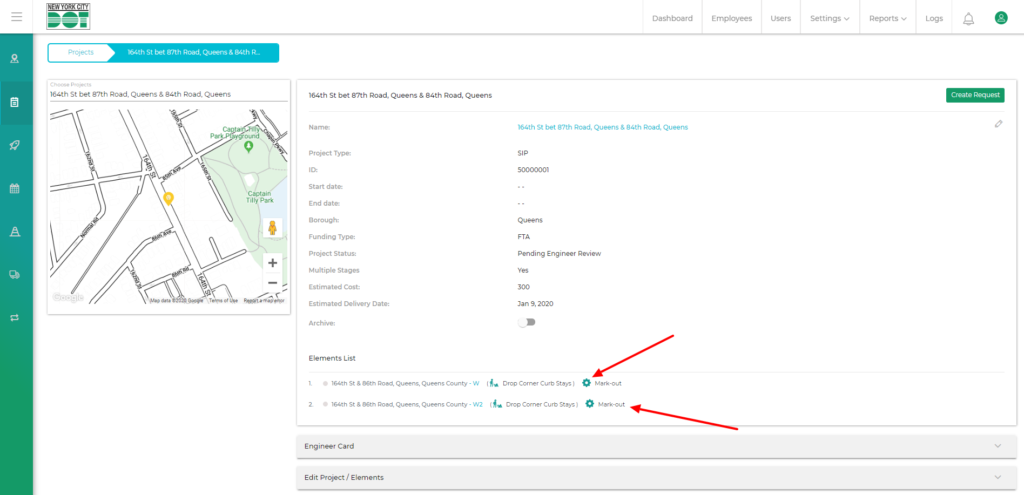
Task: Click the Create Request button
Action: pos(974,95)
